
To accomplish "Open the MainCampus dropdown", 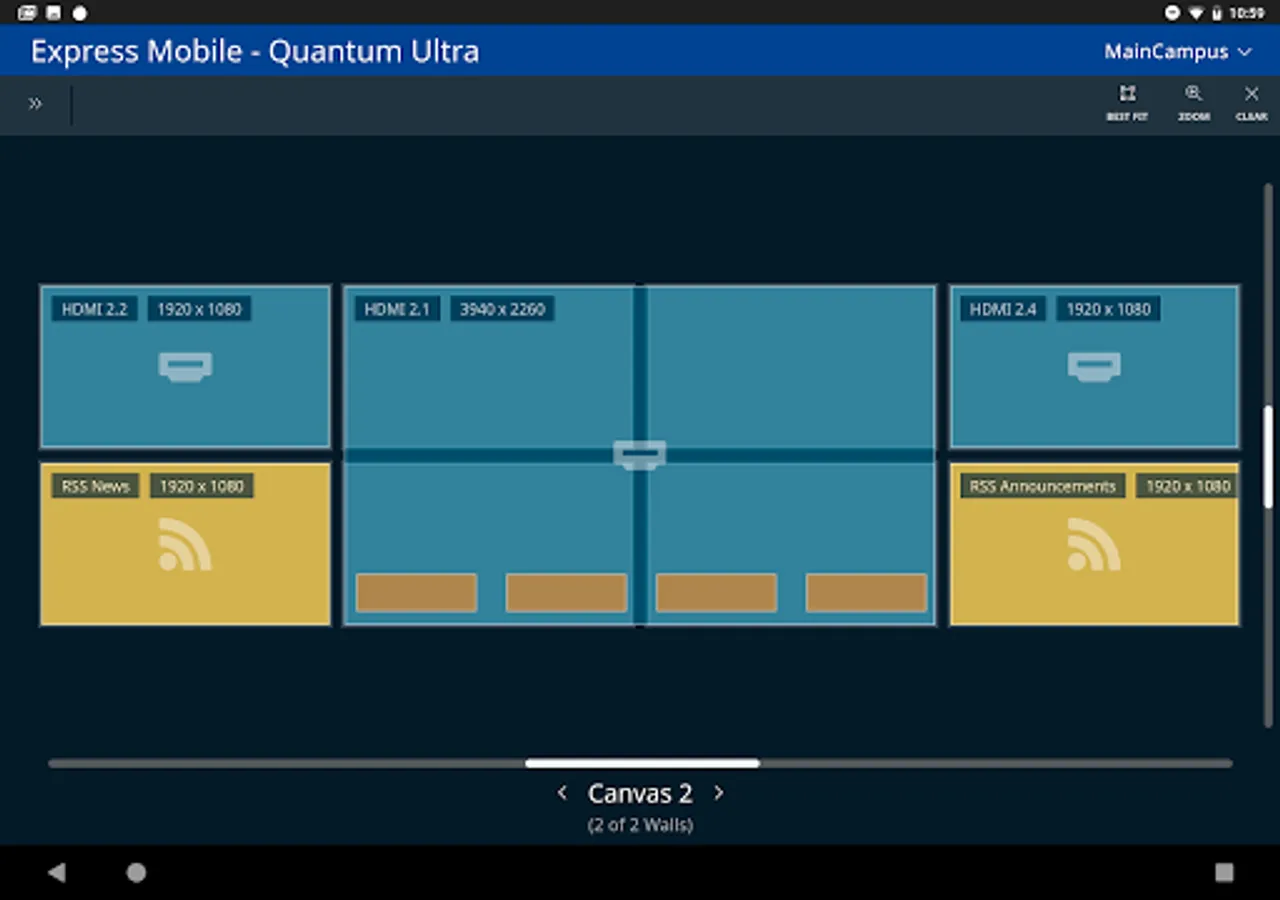I will (1178, 51).
